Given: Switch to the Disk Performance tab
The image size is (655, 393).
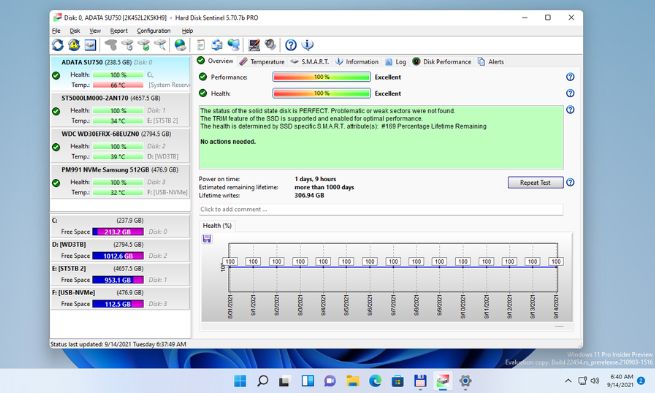Looking at the screenshot, I should click(x=442, y=61).
